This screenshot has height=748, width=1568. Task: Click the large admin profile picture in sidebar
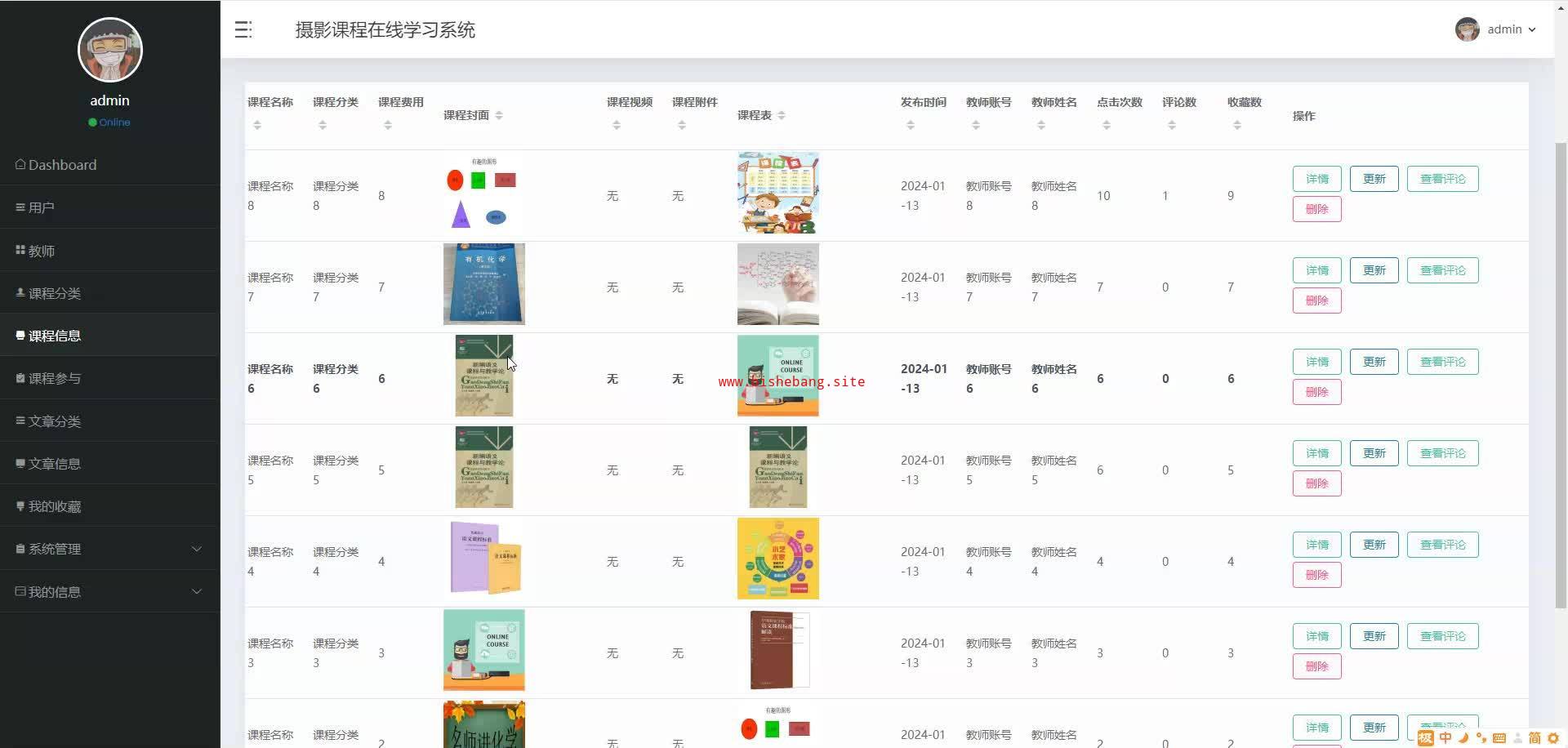[110, 50]
